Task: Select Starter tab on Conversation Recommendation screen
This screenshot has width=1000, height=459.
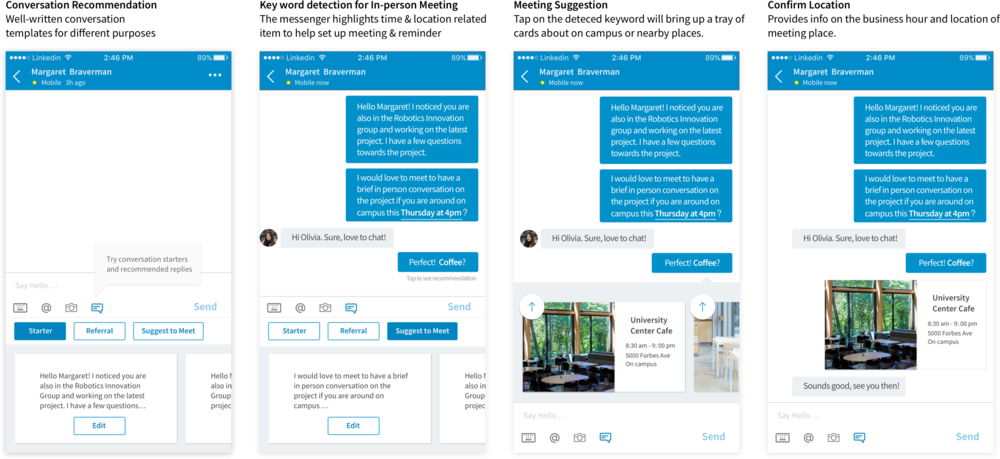Action: pyautogui.click(x=40, y=331)
